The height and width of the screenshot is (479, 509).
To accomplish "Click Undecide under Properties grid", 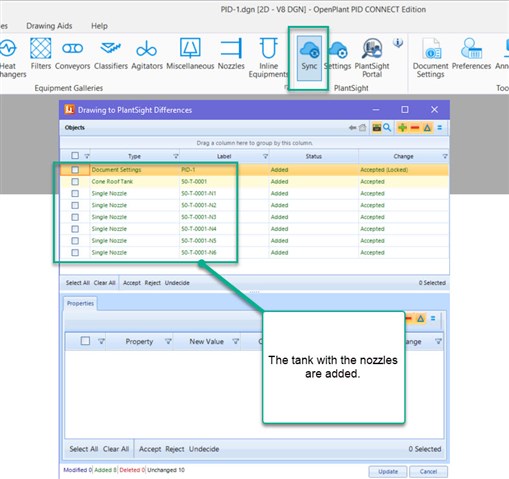I will click(x=204, y=449).
